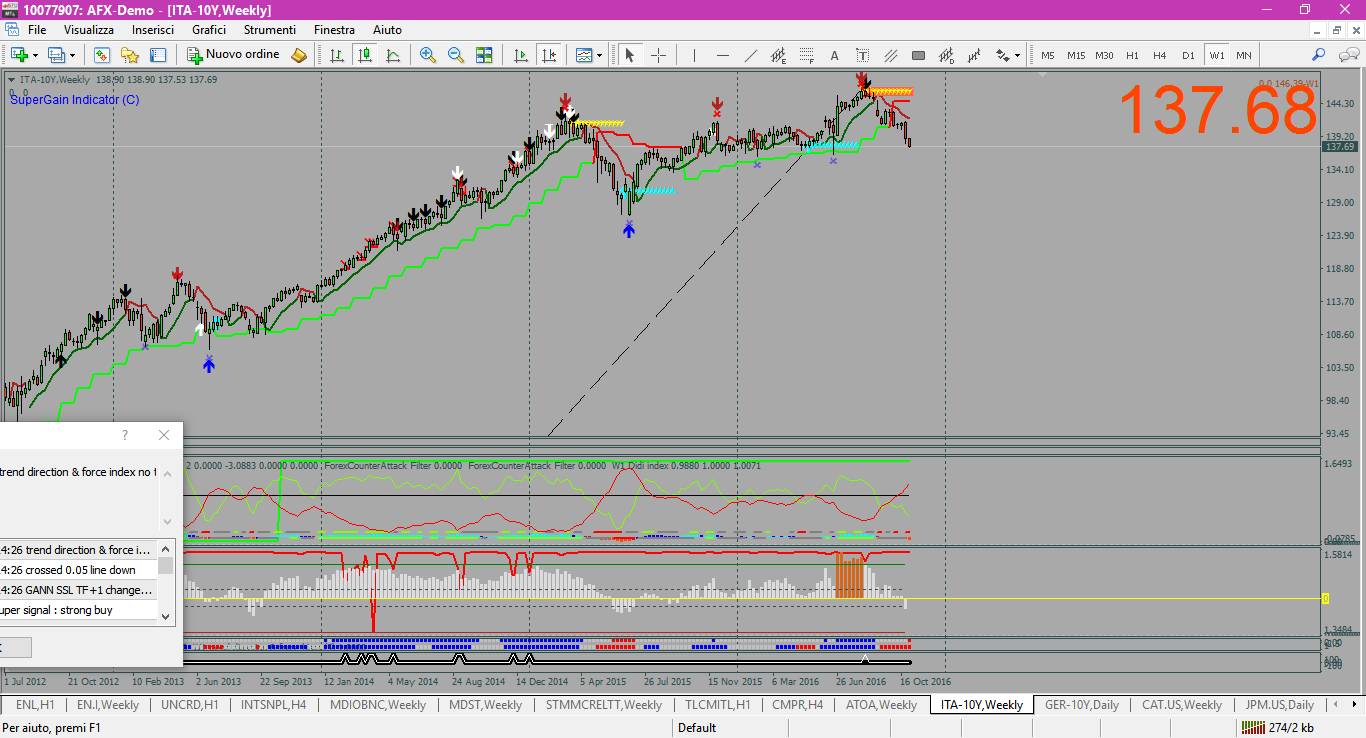Switch chart to line chart
Screen dimensions: 1366x738
point(393,55)
